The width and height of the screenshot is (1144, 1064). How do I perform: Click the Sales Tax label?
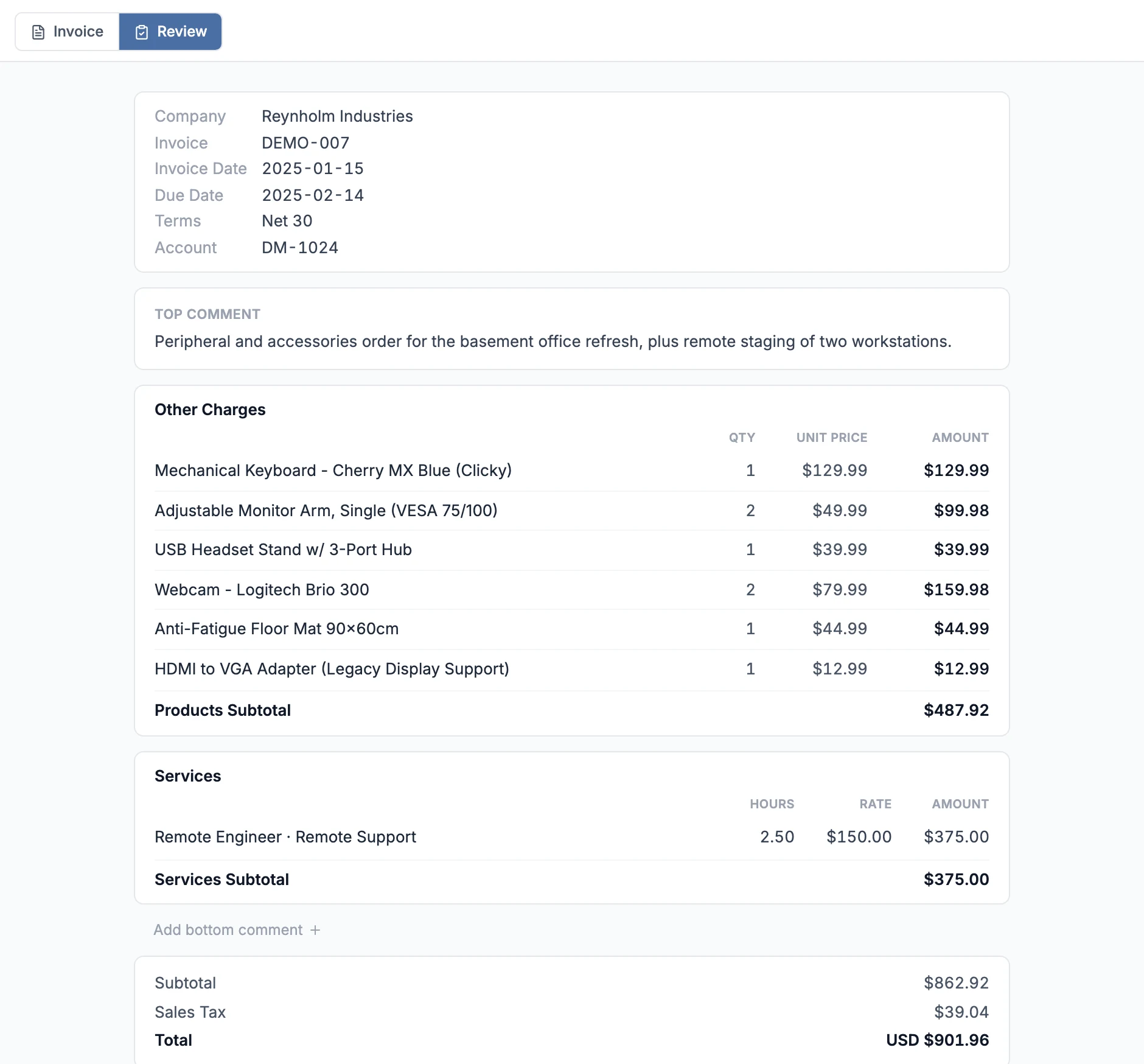pyautogui.click(x=190, y=1012)
